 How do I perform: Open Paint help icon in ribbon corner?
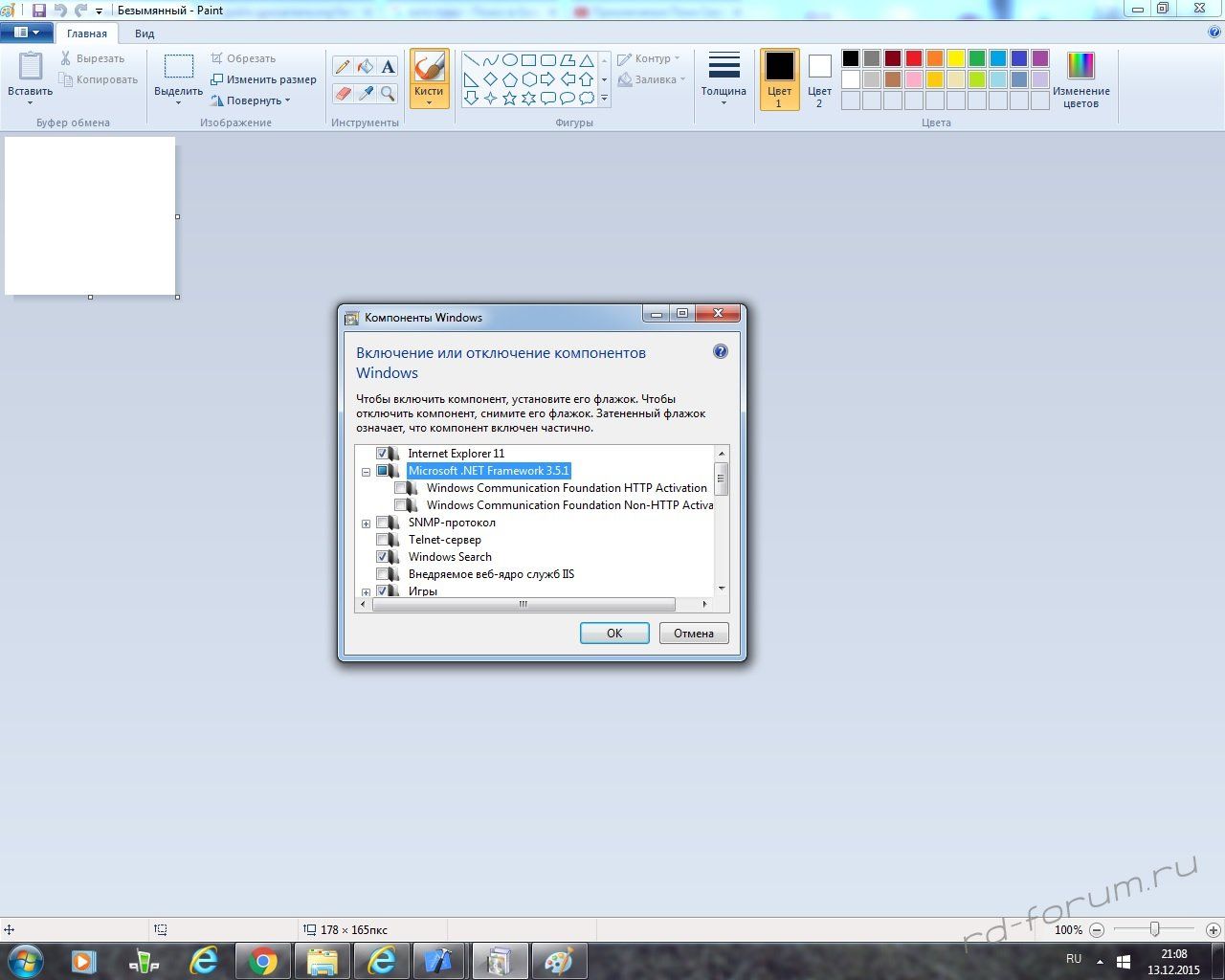point(1214,32)
